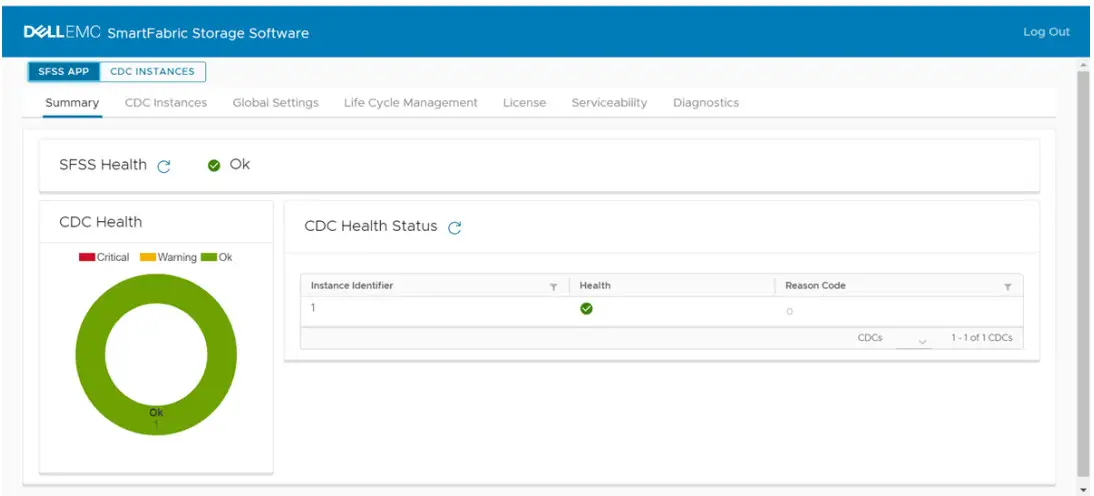This screenshot has width=1094, height=496.
Task: Click the CDC Health card title
Action: (100, 222)
